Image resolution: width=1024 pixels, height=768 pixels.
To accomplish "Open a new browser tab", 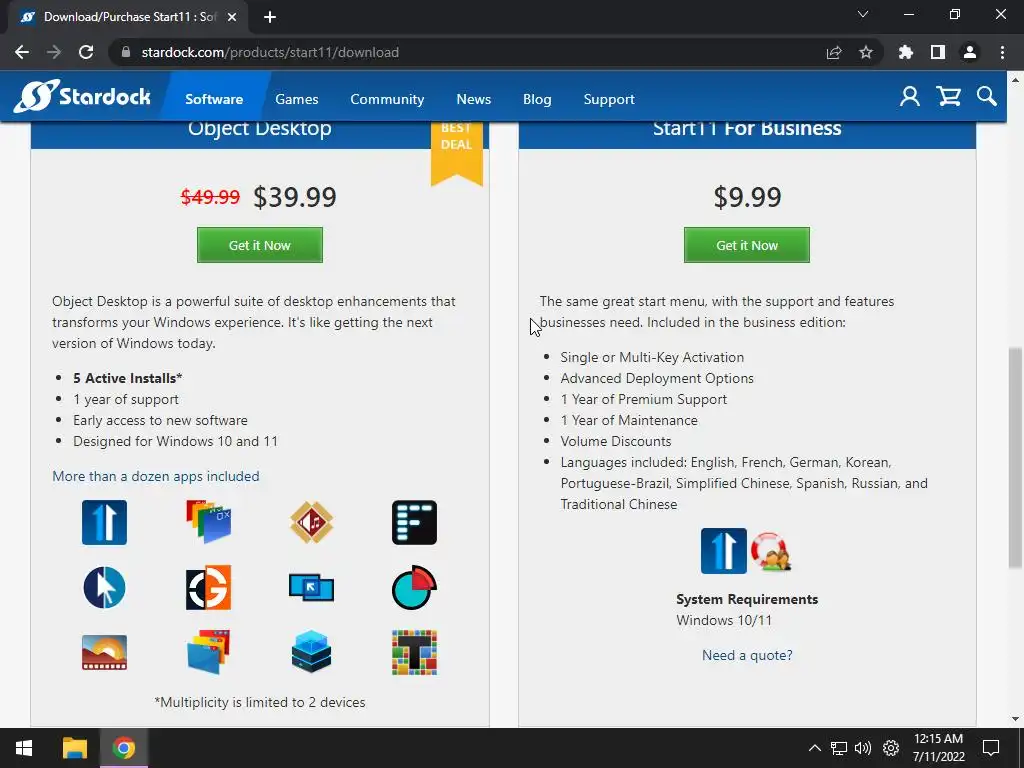I will tap(270, 17).
